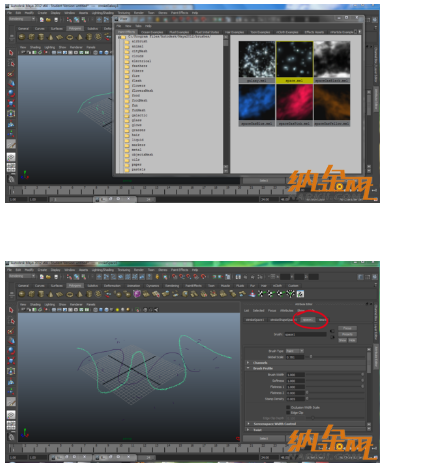Screen dimensions: 427x472
Task: Select the spaceGasBlue.mel thumbnail
Action: coord(257,105)
